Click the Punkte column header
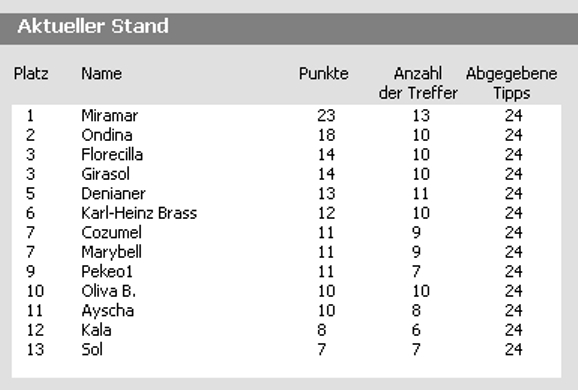 pyautogui.click(x=324, y=74)
